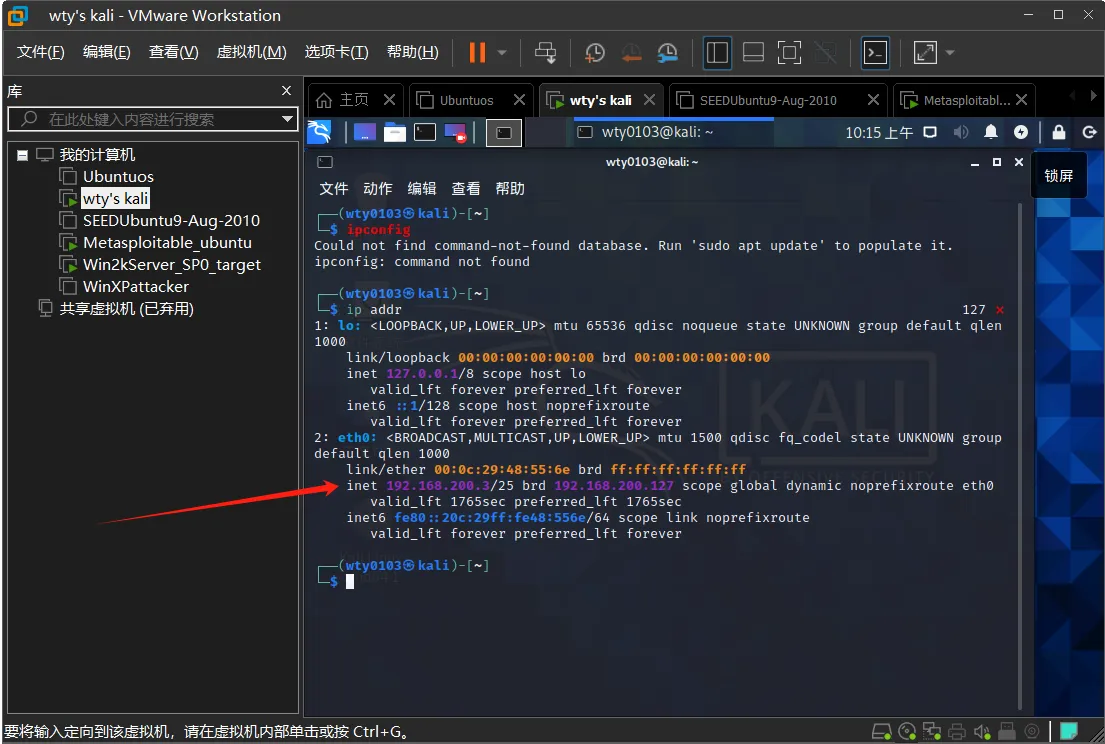Enter full screen mode

point(789,52)
